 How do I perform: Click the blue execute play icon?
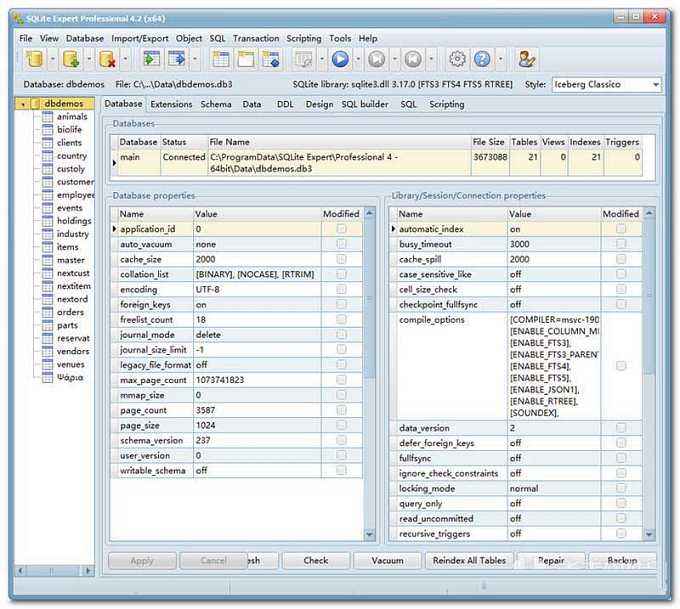[x=340, y=59]
